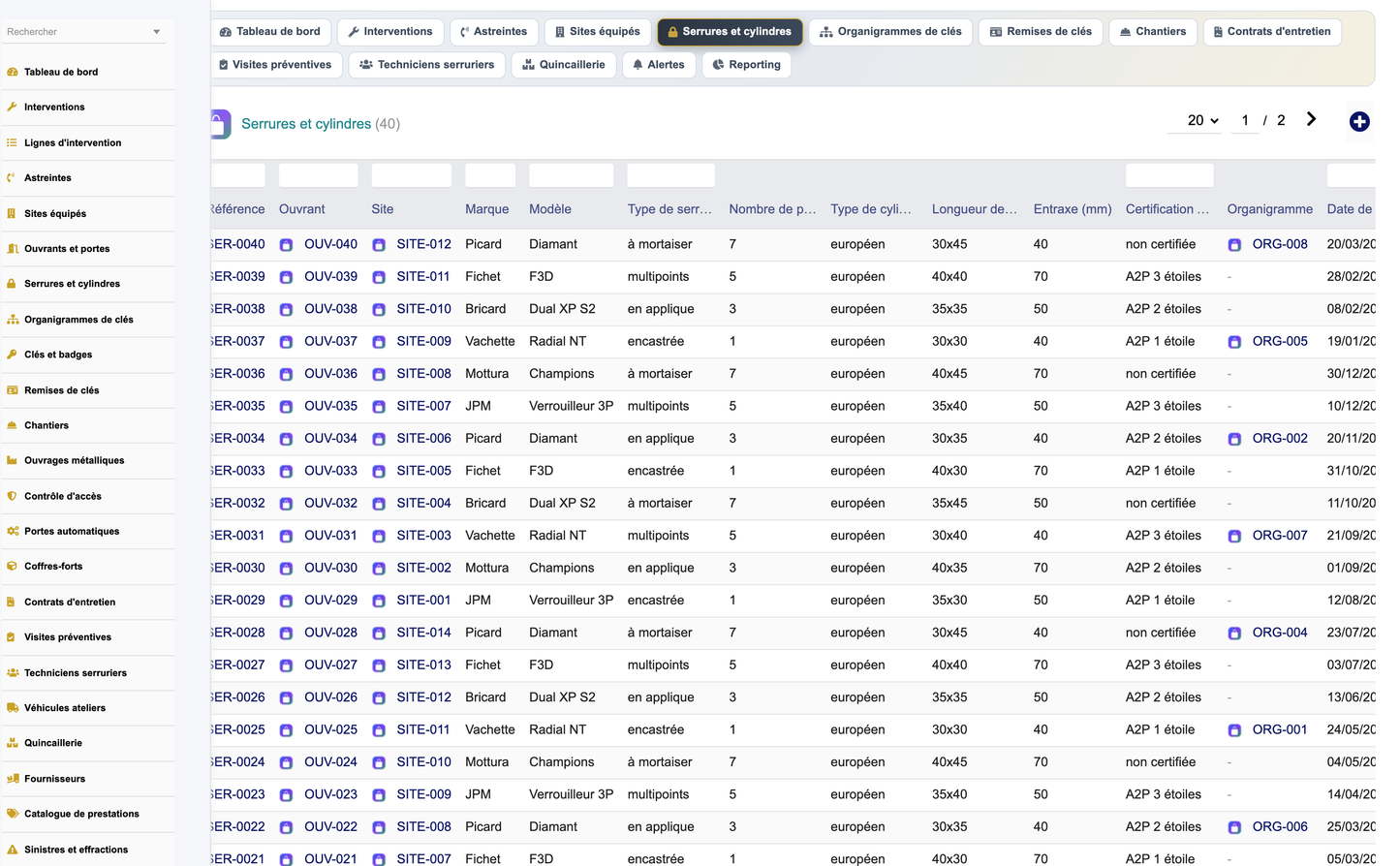The width and height of the screenshot is (1400, 866).
Task: Click the Type de serrure filter field
Action: point(670,175)
